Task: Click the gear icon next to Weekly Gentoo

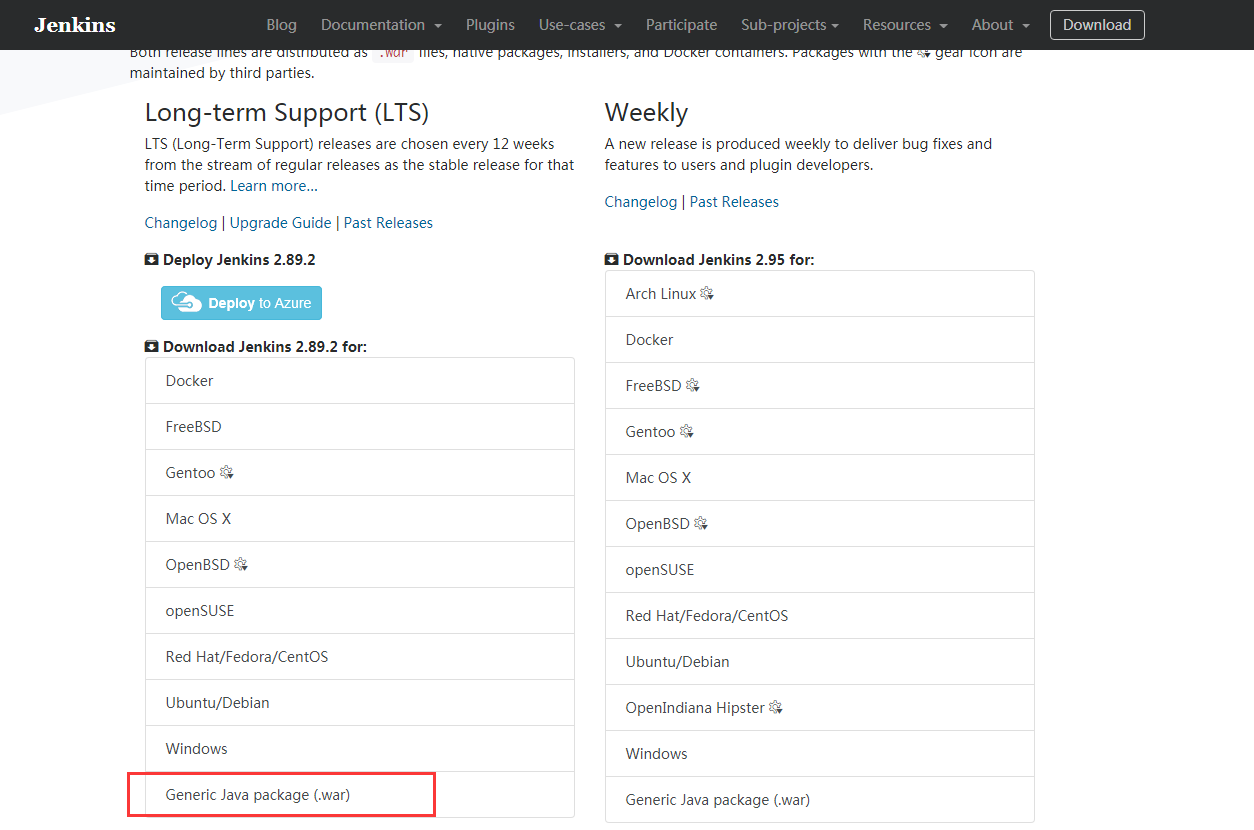Action: [x=687, y=431]
